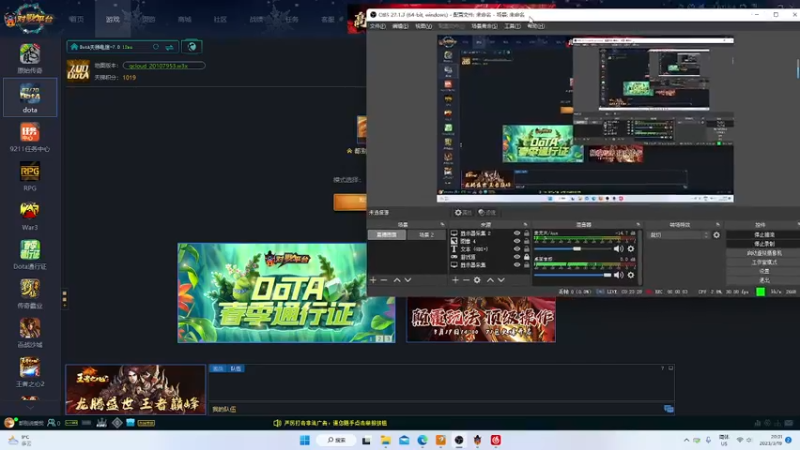
Task: Toggle lock on the game capture source
Action: tap(527, 257)
